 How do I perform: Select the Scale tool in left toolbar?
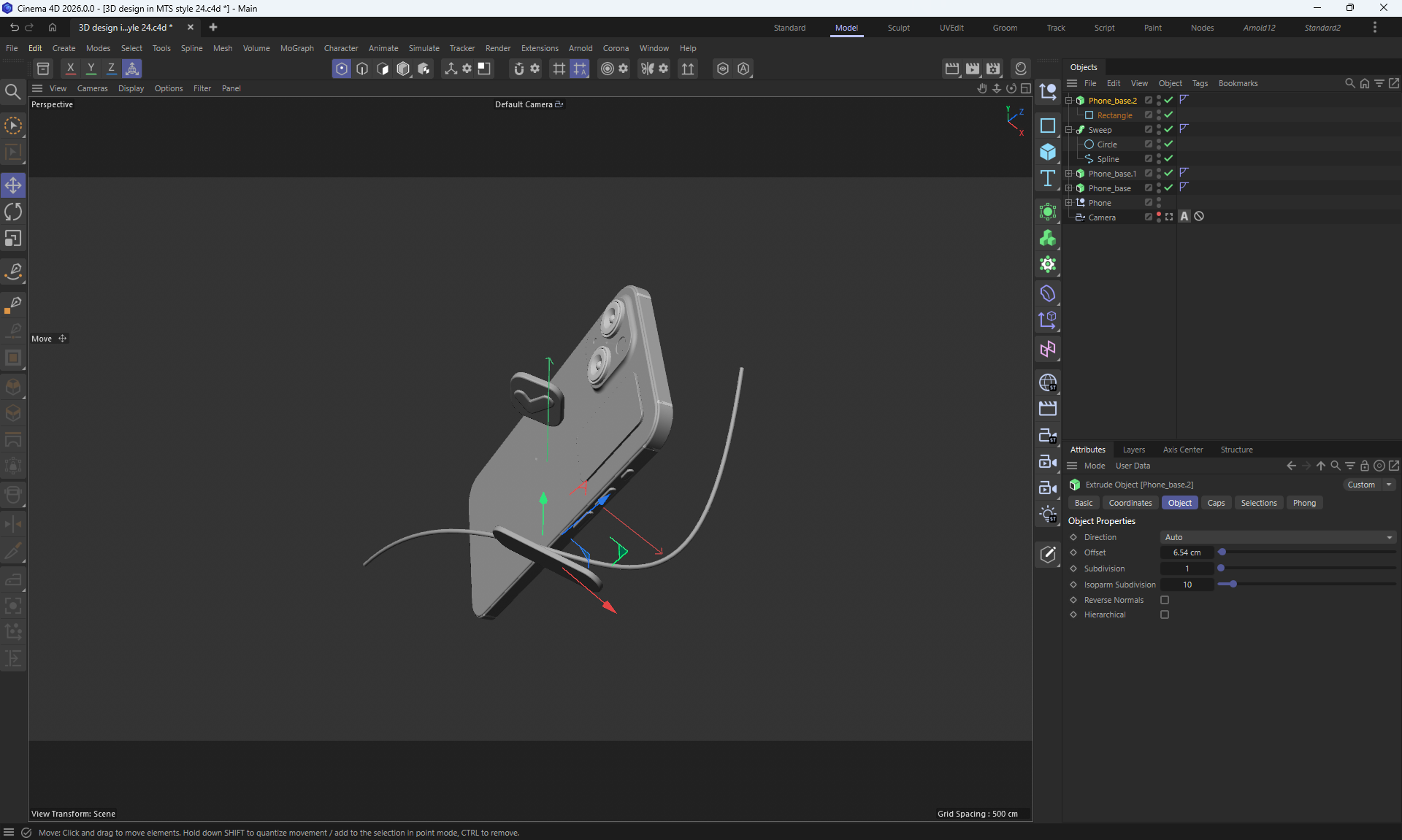coord(13,239)
